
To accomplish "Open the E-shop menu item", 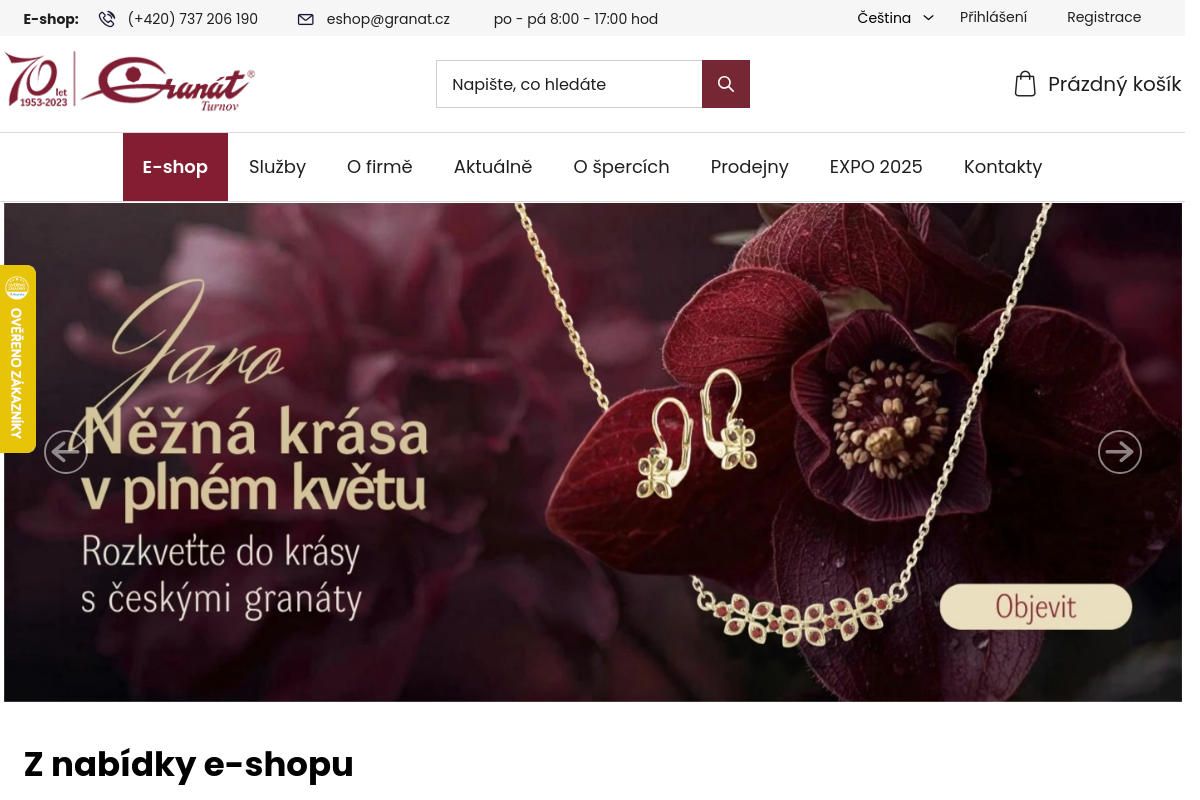I will pos(175,167).
